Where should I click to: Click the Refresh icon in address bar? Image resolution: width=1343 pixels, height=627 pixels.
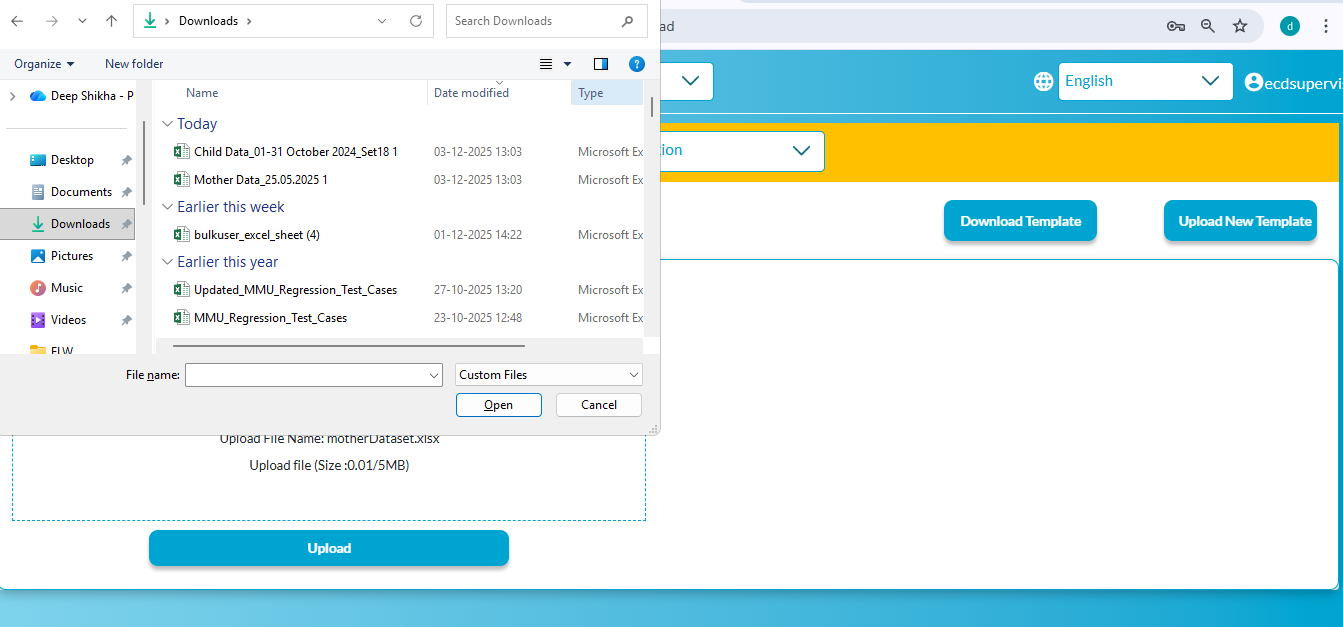(416, 21)
